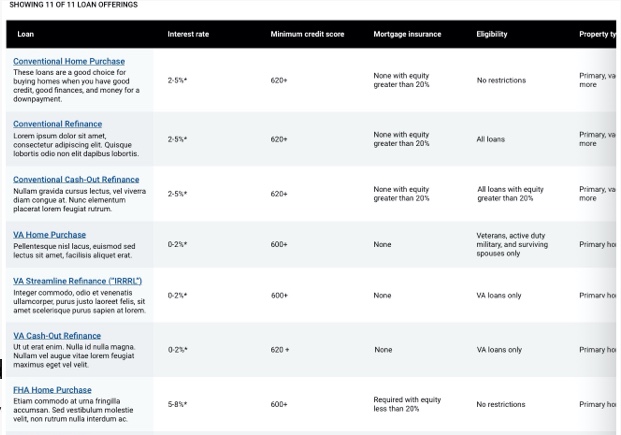The image size is (621, 435).
Task: Select the "Veterans, active duty military" eligibility cell
Action: tap(512, 245)
